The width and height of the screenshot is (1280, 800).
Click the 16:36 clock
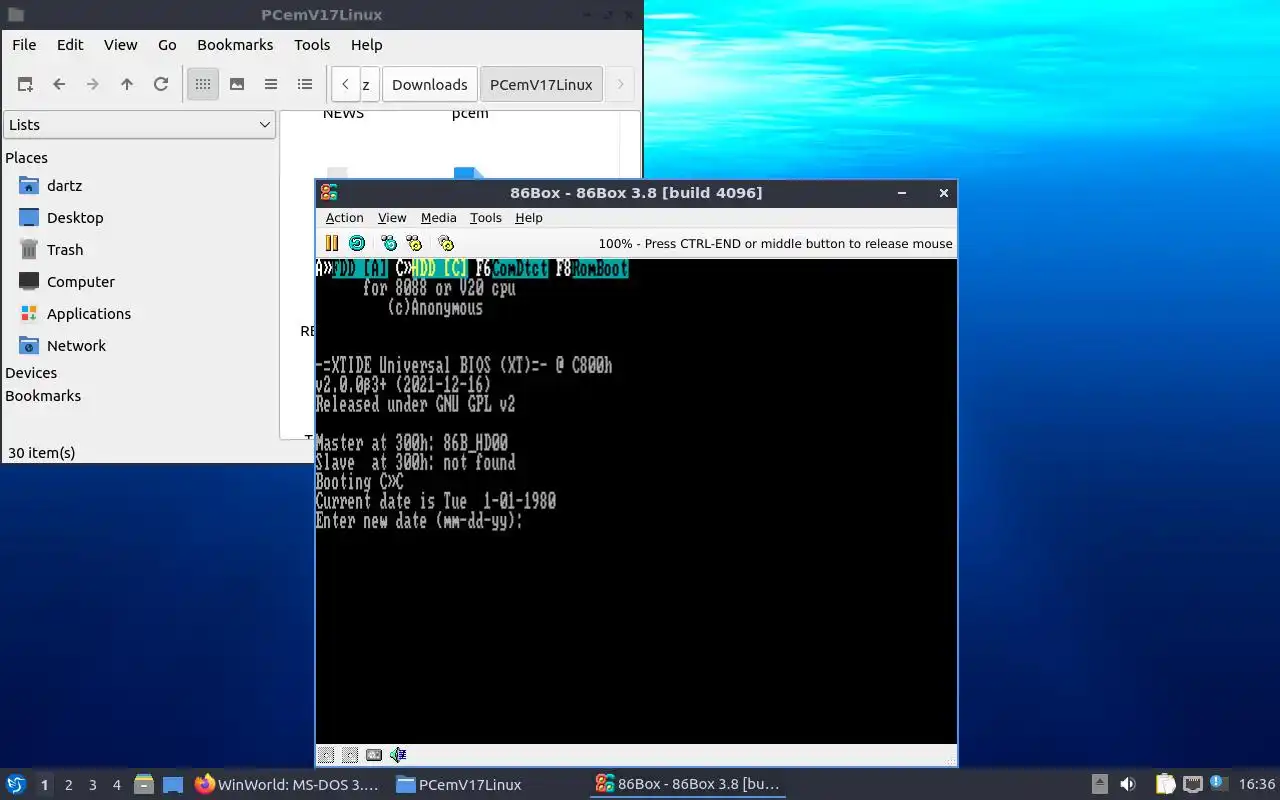pyautogui.click(x=1257, y=785)
